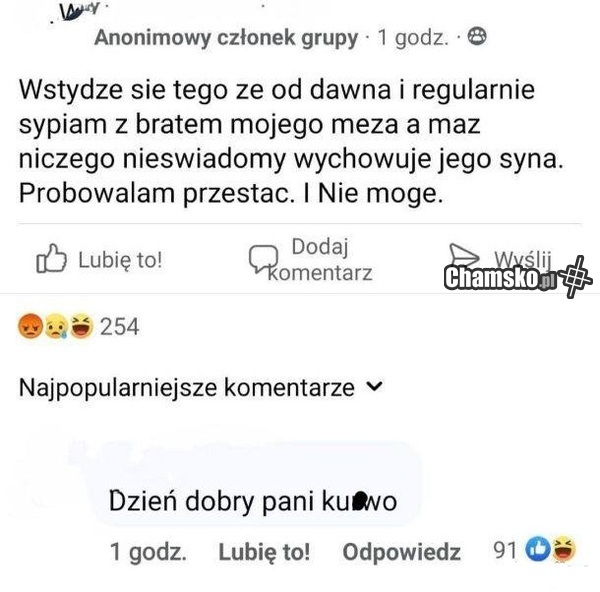Open the Anonimowy członek grupy author name

(226, 38)
